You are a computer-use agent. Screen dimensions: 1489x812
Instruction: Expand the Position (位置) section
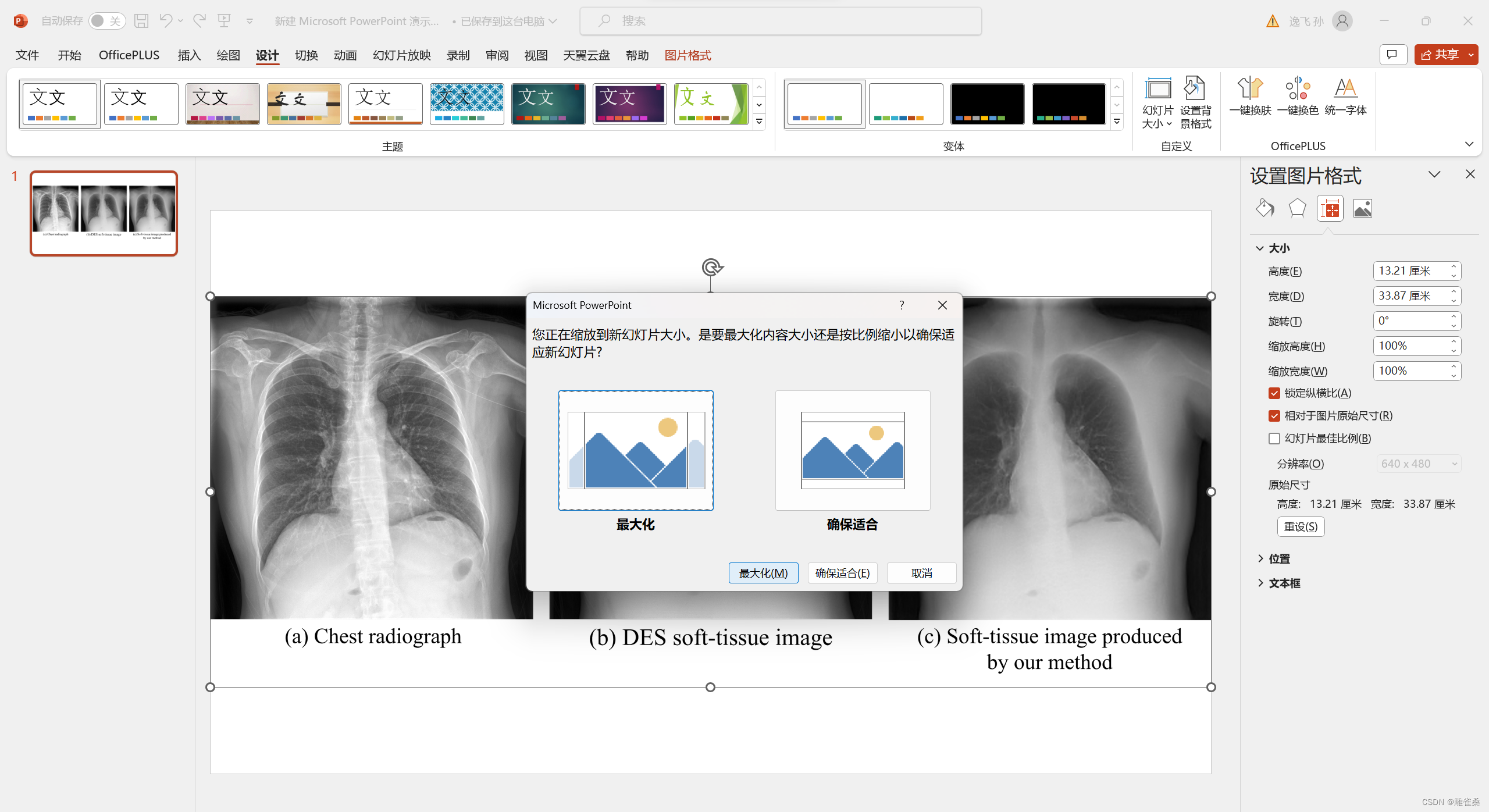point(1278,559)
